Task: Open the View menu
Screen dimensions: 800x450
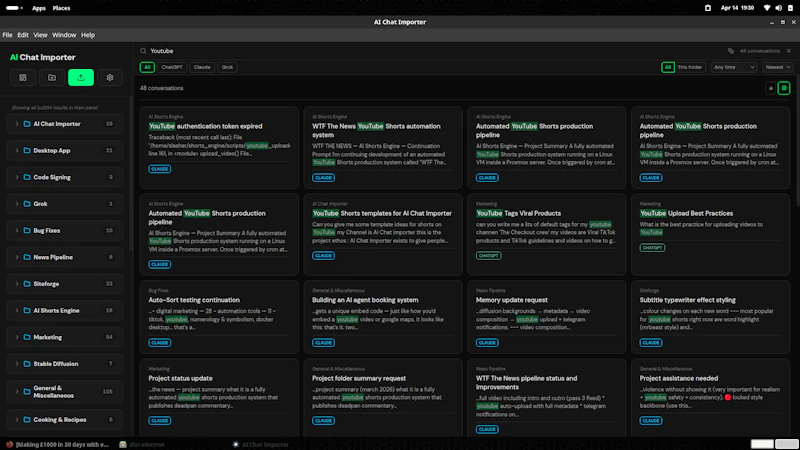Action: tap(40, 35)
